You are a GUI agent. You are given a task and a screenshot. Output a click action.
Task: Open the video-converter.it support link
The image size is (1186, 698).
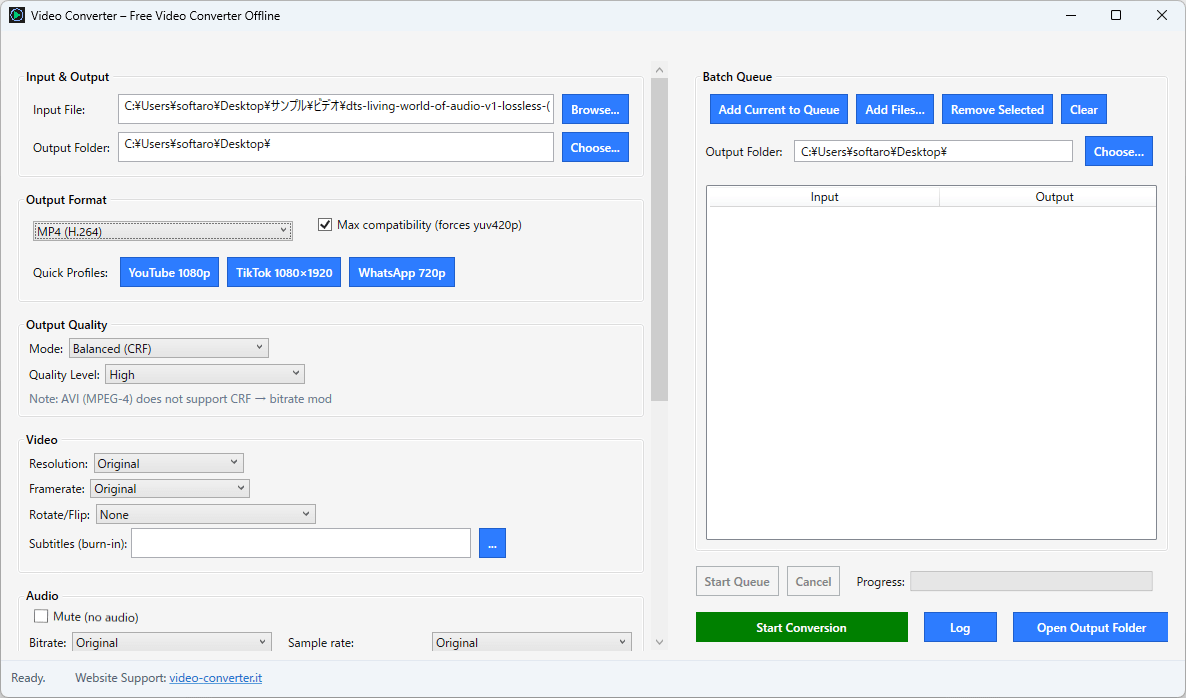coord(215,678)
